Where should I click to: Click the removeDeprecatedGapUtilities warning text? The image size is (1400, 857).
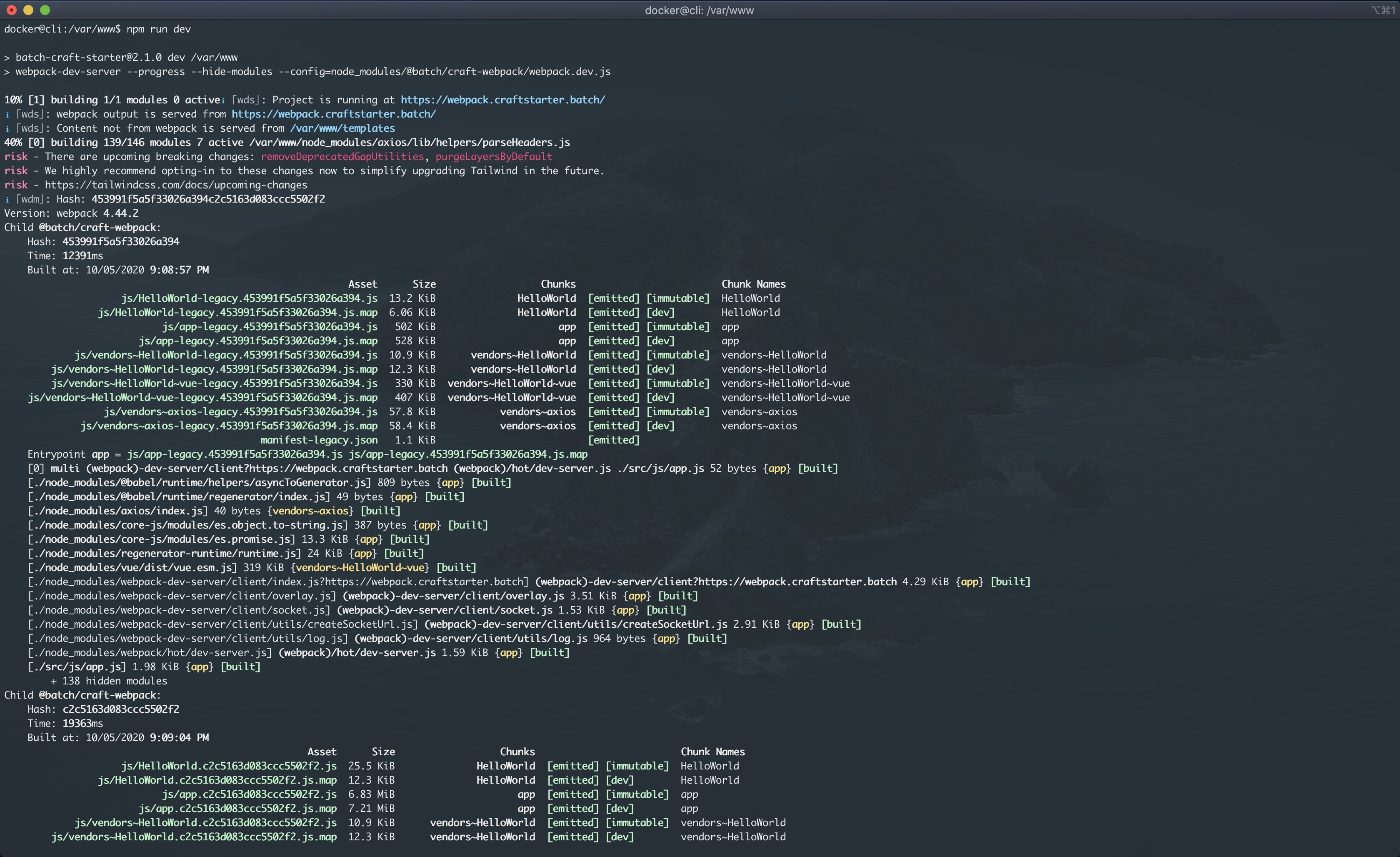coord(342,157)
